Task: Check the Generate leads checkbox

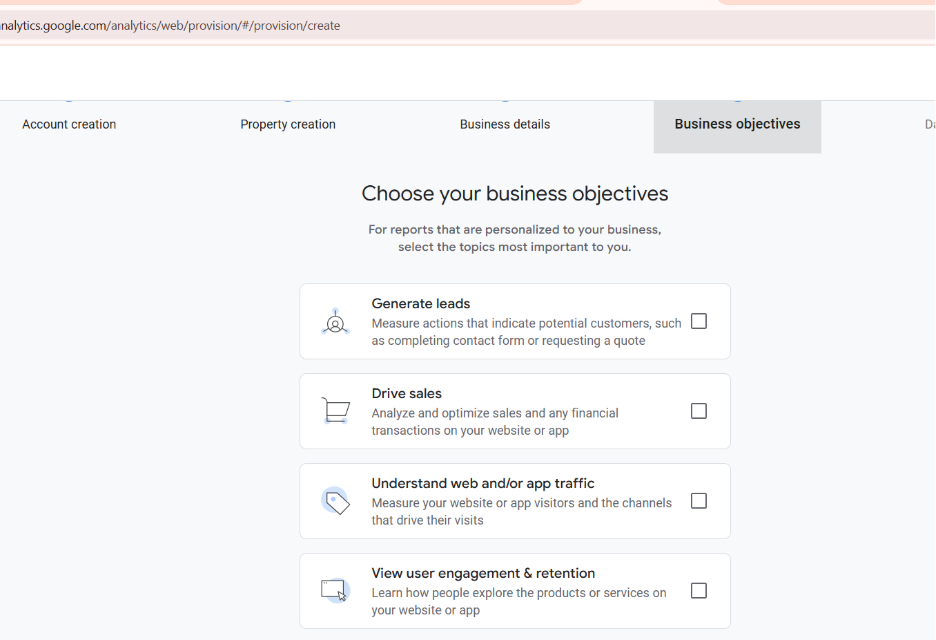Action: click(698, 321)
